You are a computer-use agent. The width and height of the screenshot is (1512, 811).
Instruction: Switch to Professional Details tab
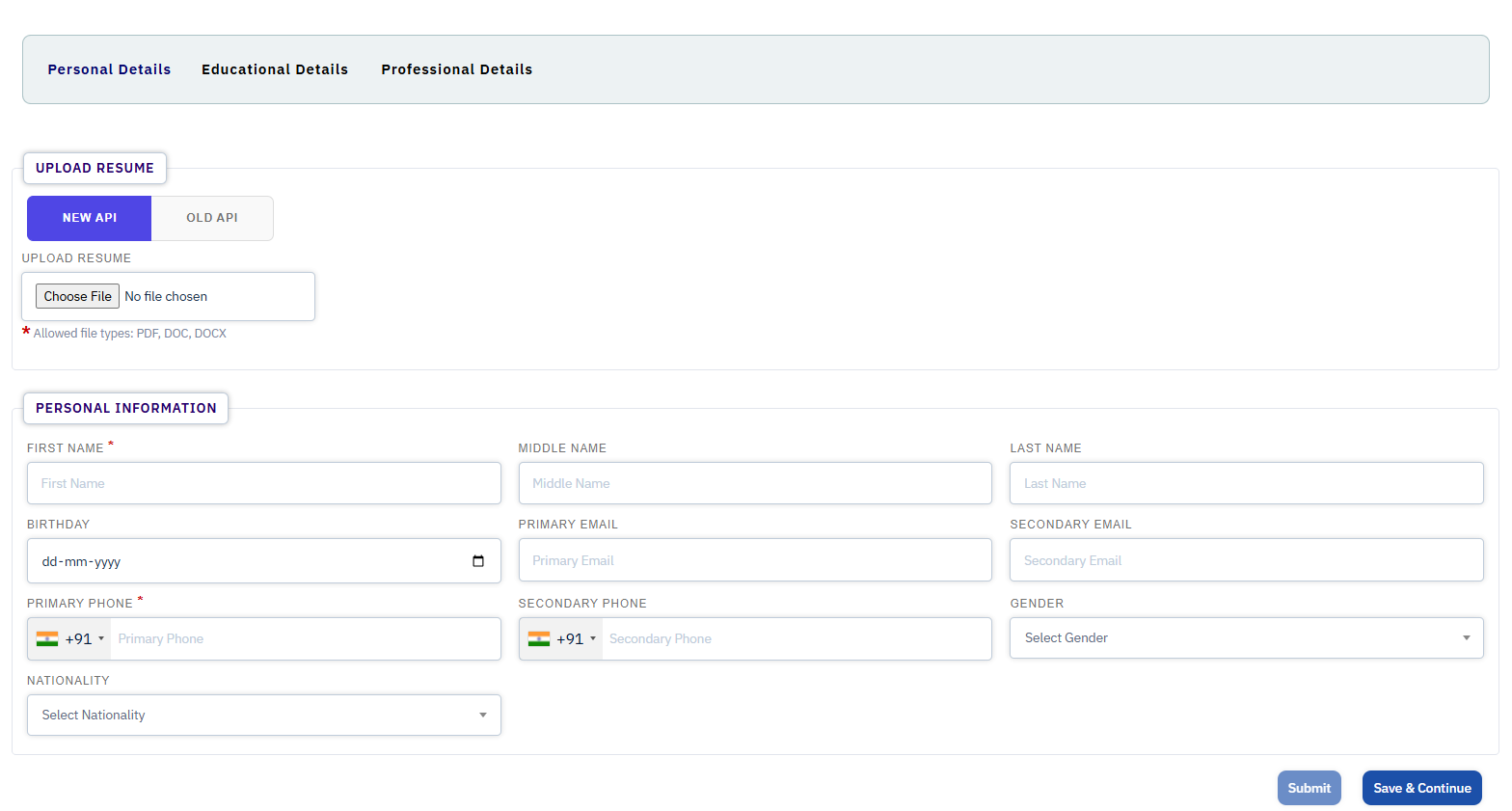[x=457, y=69]
